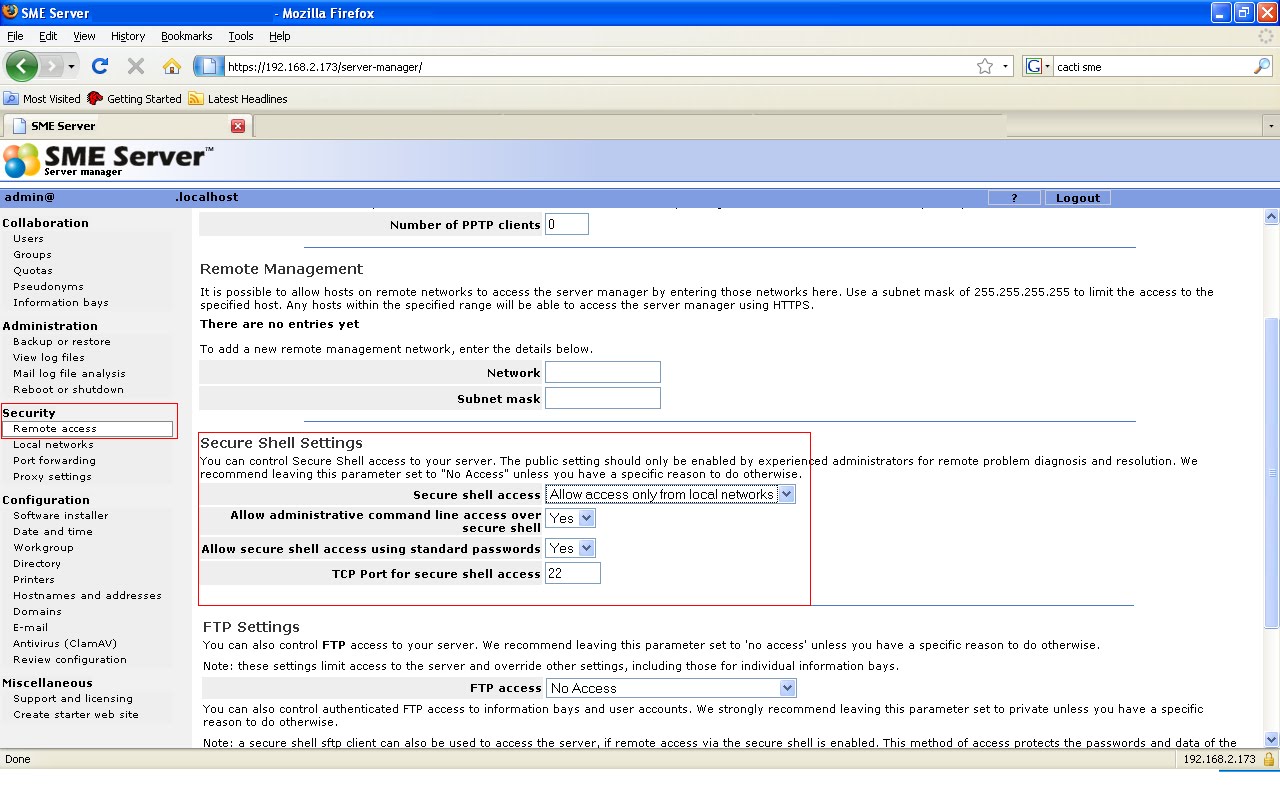Open Proxy settings
Image resolution: width=1280 pixels, height=800 pixels.
tap(52, 477)
